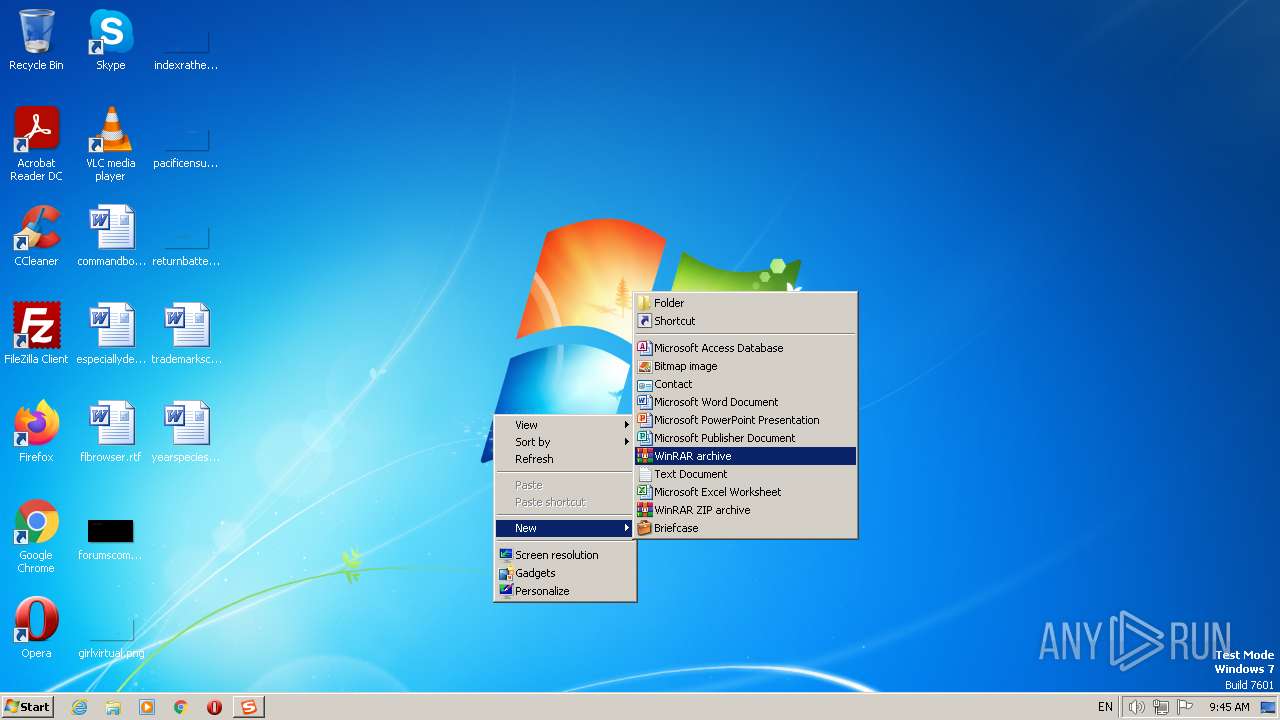Open the Recycle Bin desktop icon
This screenshot has width=1280, height=720.
pos(36,40)
